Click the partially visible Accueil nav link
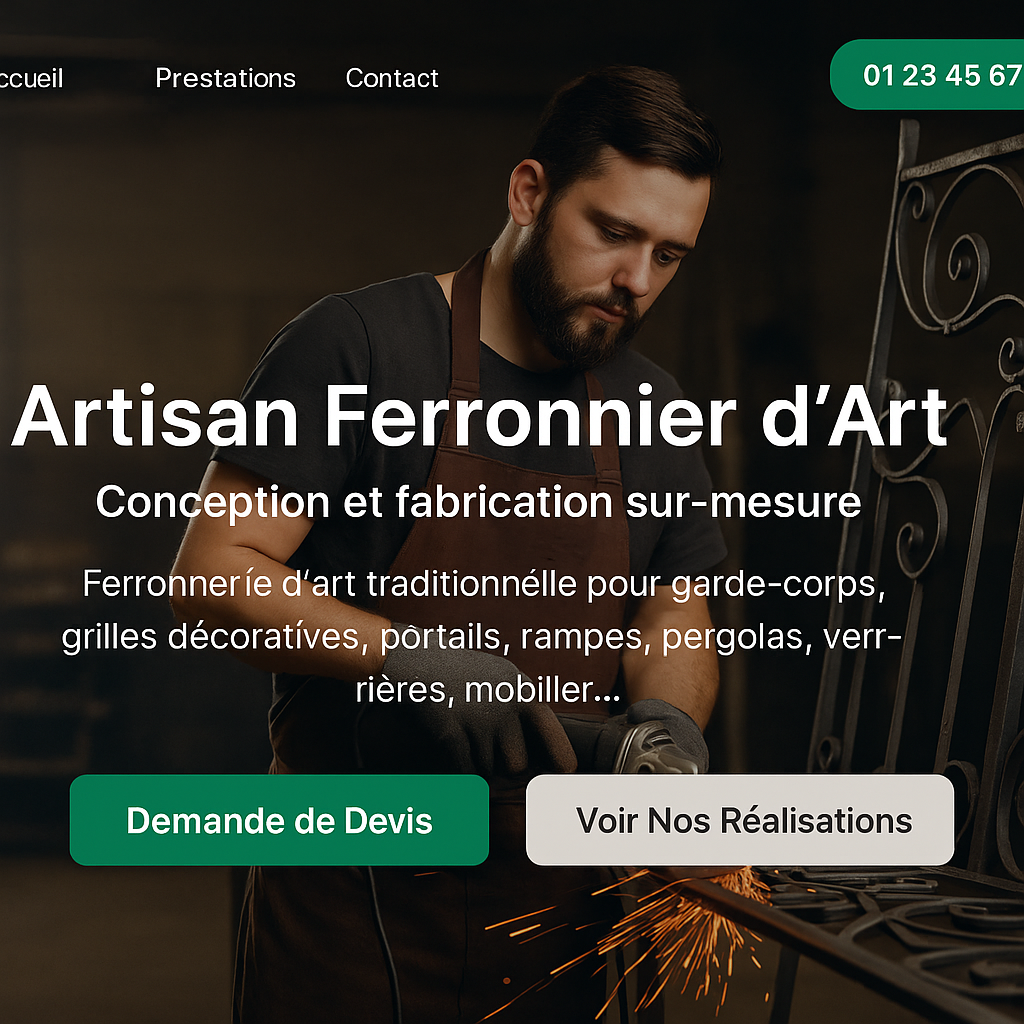 pyautogui.click(x=31, y=78)
